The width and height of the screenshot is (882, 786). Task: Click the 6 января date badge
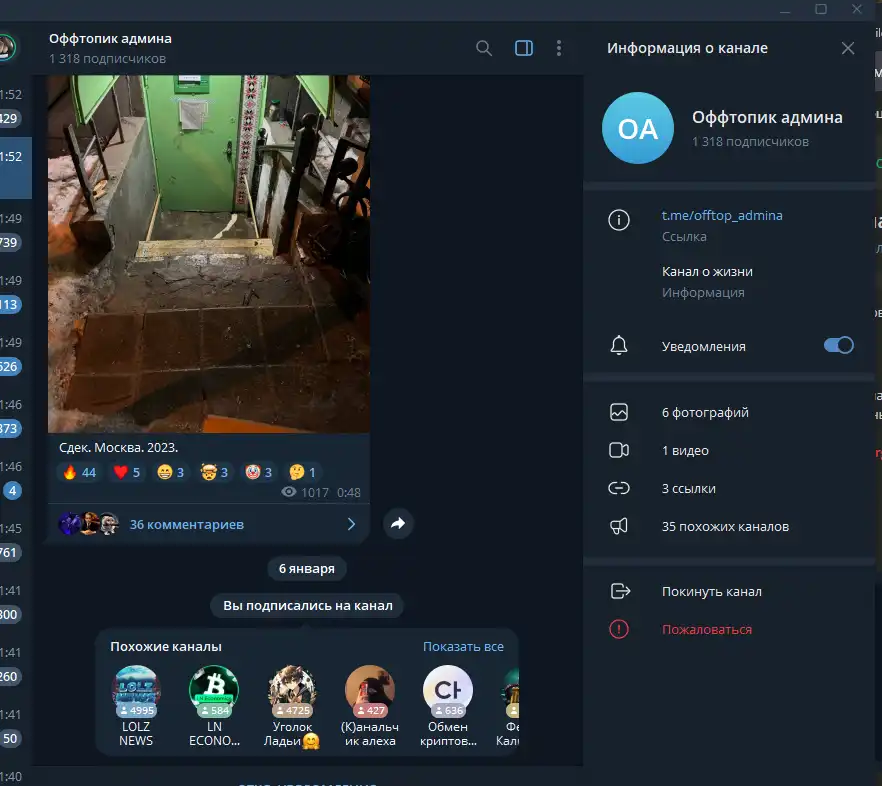click(x=307, y=569)
